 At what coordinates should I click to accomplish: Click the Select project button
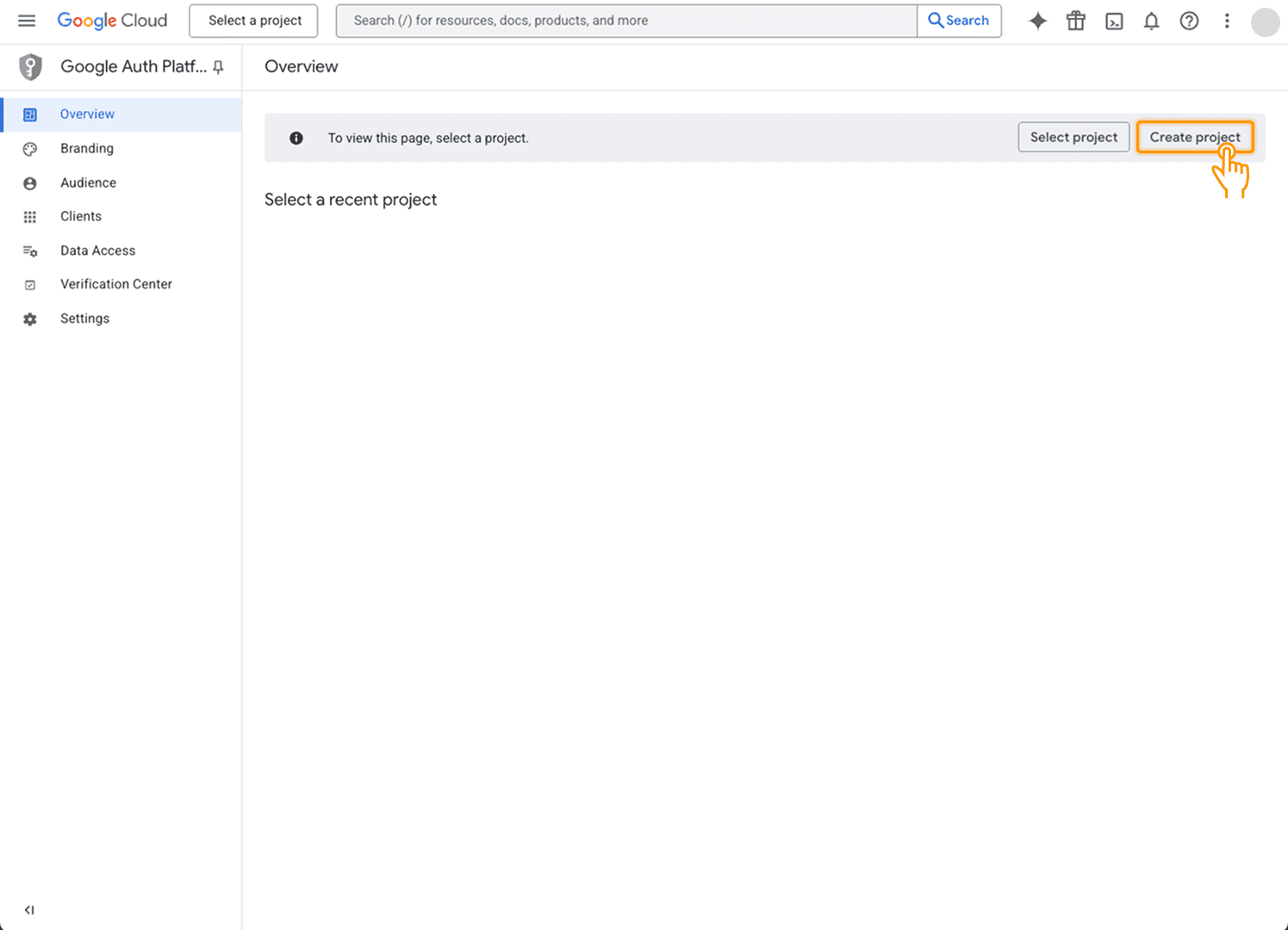[x=1073, y=137]
